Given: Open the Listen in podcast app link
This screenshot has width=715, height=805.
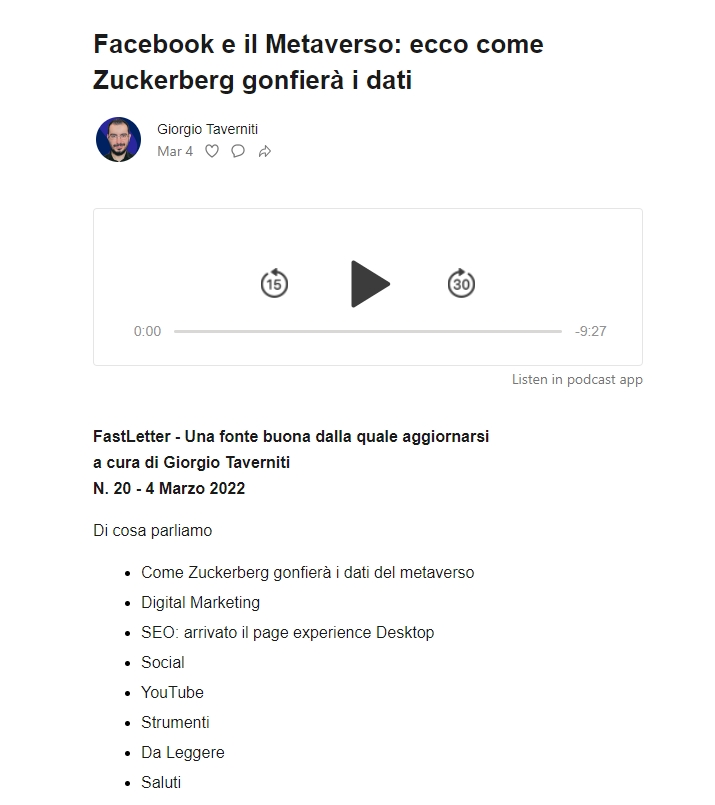Looking at the screenshot, I should click(577, 379).
